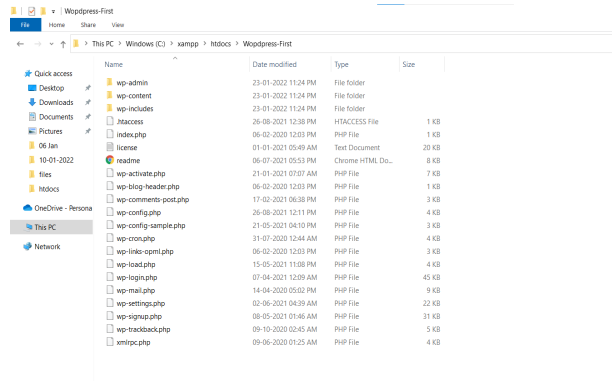The width and height of the screenshot is (612, 381).
Task: Select Quick access in the navigation pane
Action: tap(53, 73)
